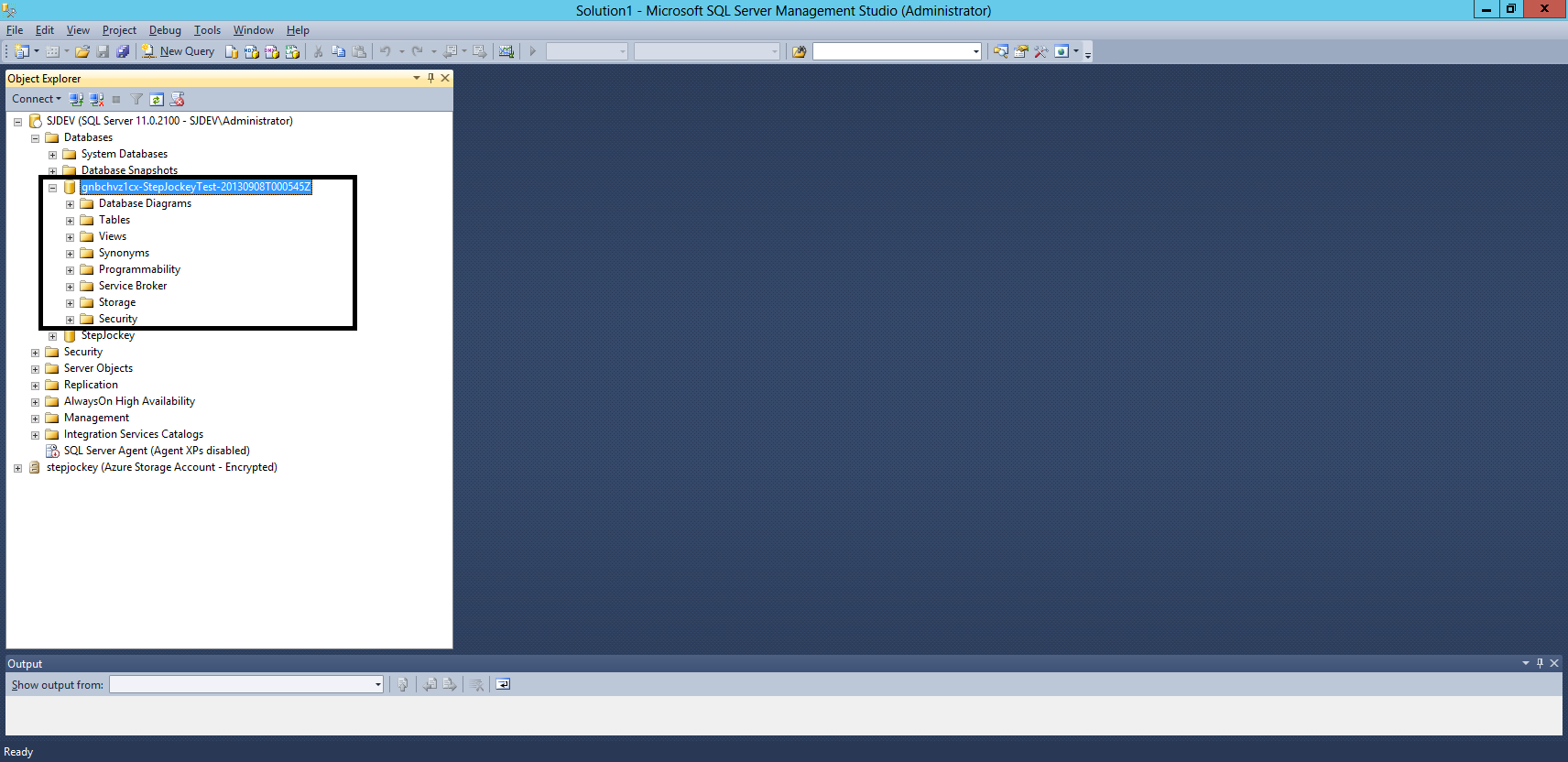
Task: Select the Service Broker folder
Action: coord(133,286)
